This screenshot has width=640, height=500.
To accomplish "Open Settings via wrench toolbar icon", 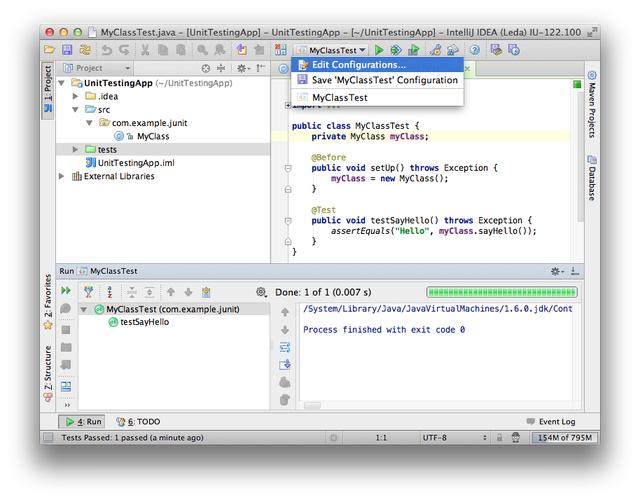I will [x=436, y=50].
